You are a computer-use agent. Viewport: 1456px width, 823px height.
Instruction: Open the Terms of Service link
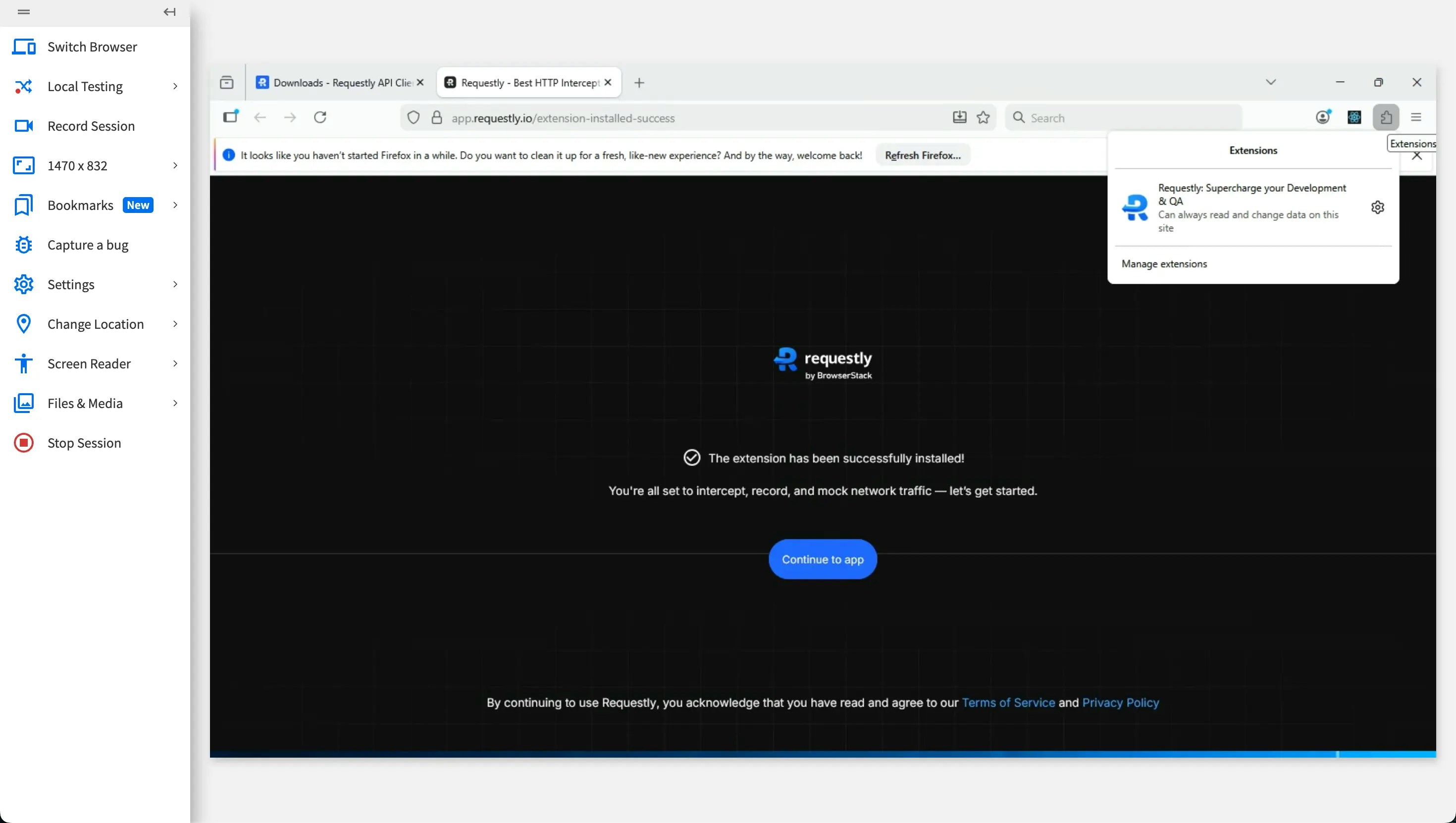[1008, 703]
